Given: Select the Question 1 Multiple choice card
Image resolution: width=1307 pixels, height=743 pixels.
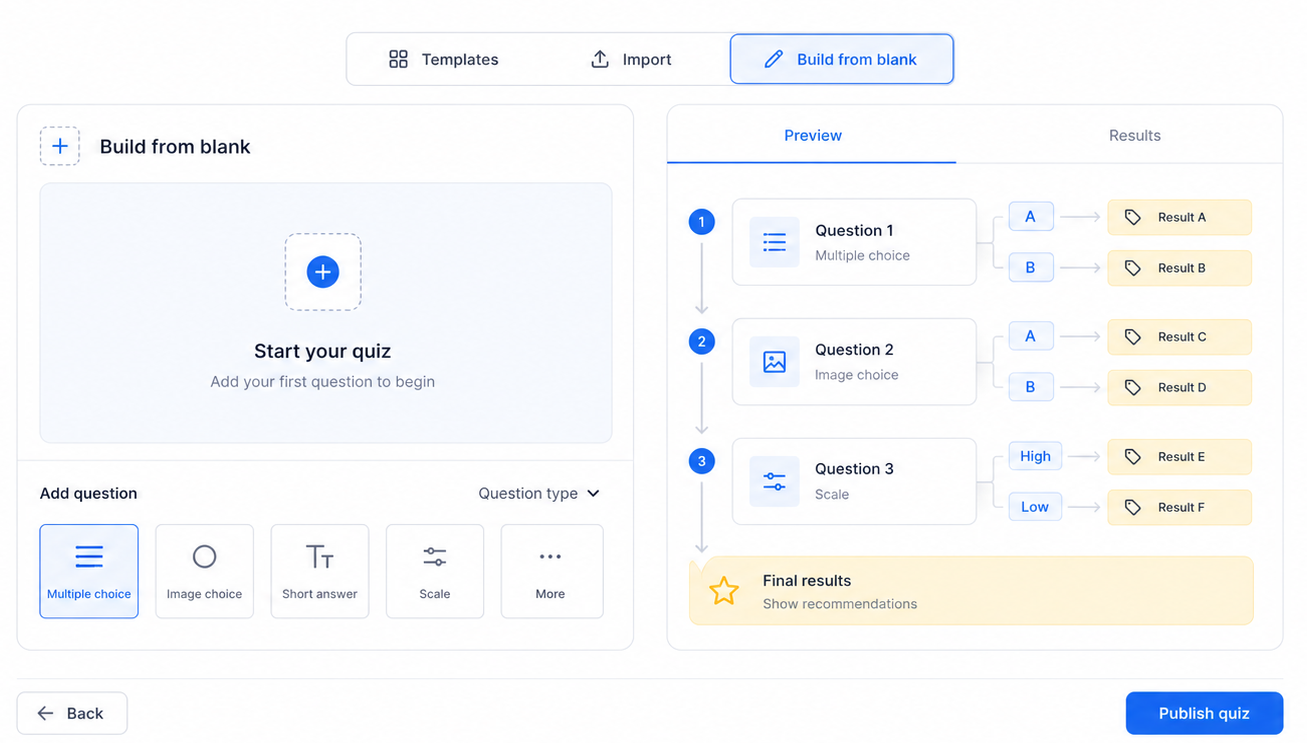Looking at the screenshot, I should click(854, 242).
